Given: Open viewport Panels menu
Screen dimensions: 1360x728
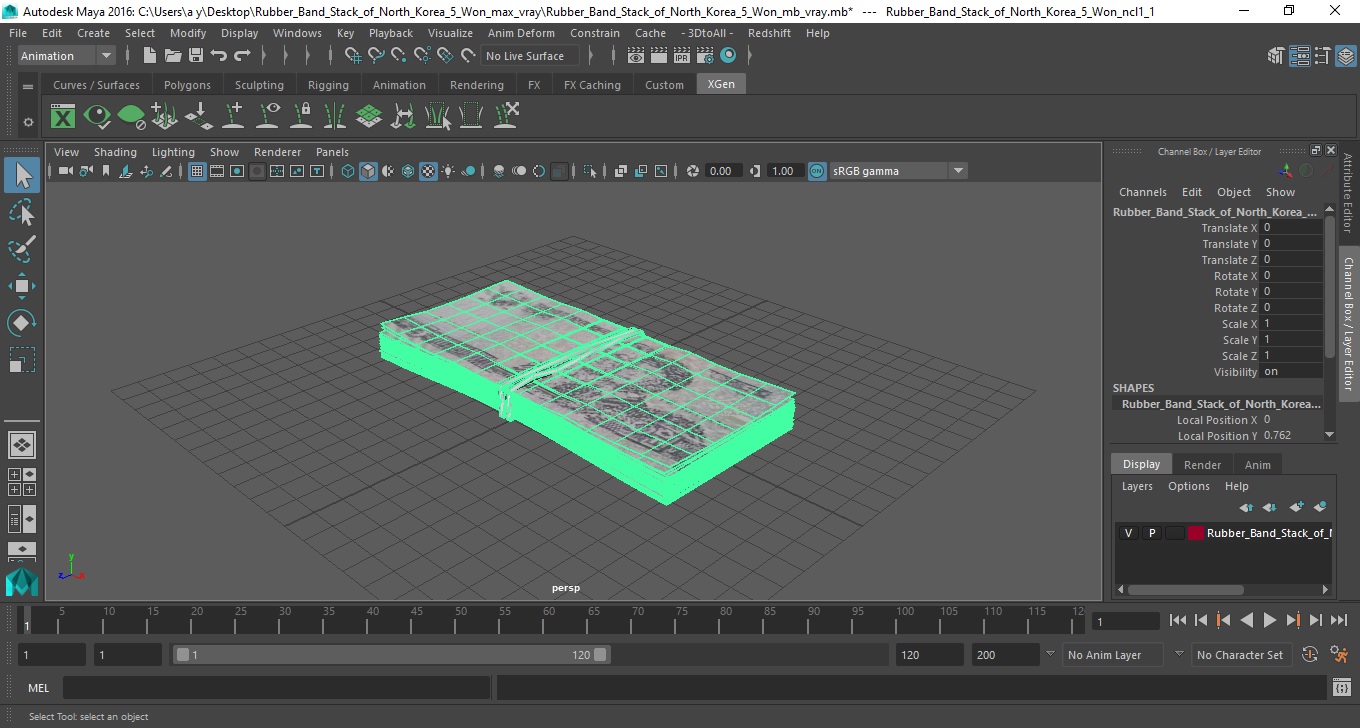Looking at the screenshot, I should [332, 152].
